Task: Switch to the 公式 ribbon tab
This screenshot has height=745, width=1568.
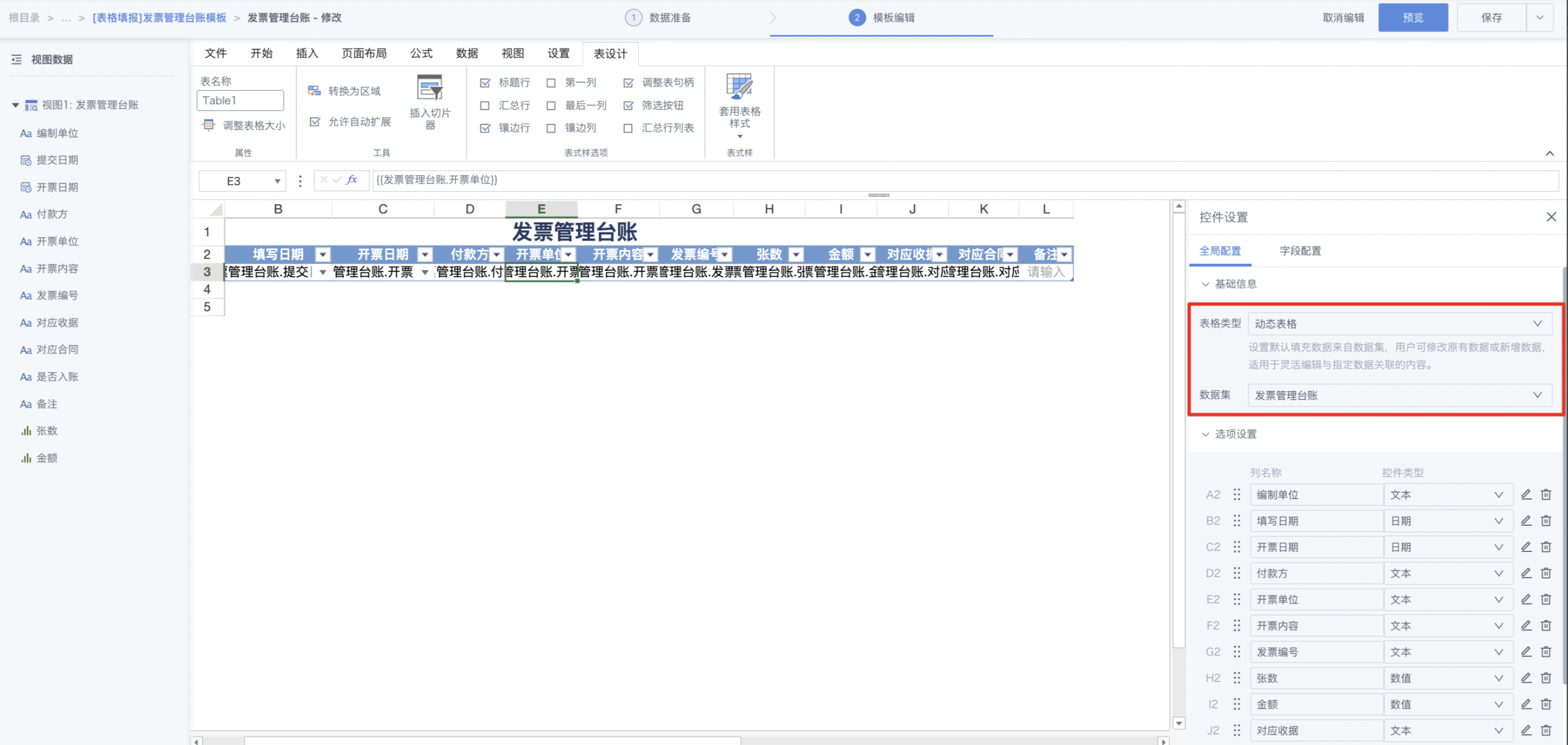Action: 421,53
